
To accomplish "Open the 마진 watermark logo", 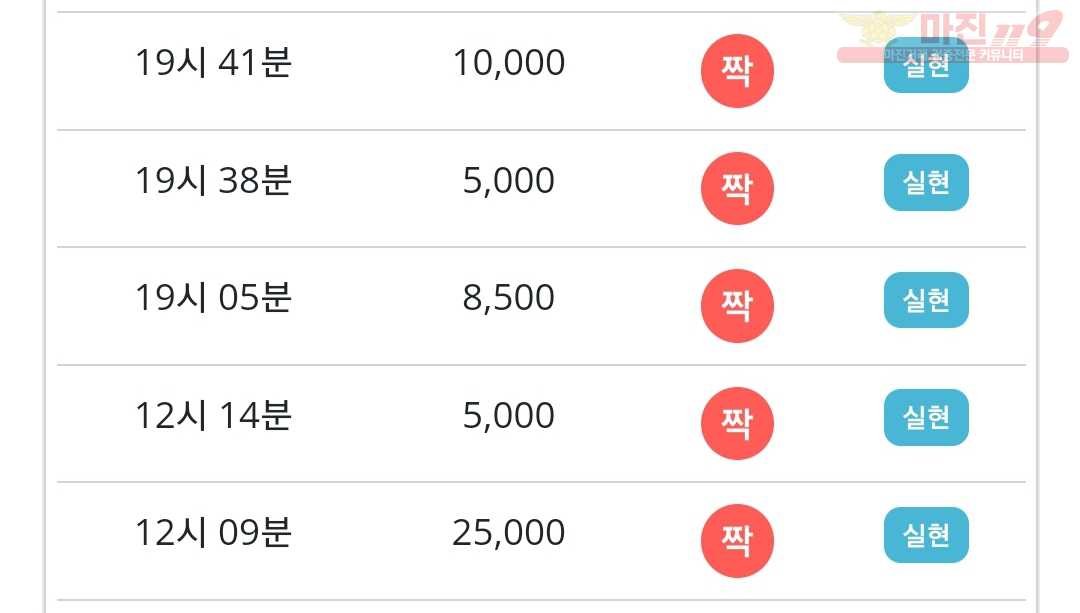I will click(x=953, y=36).
